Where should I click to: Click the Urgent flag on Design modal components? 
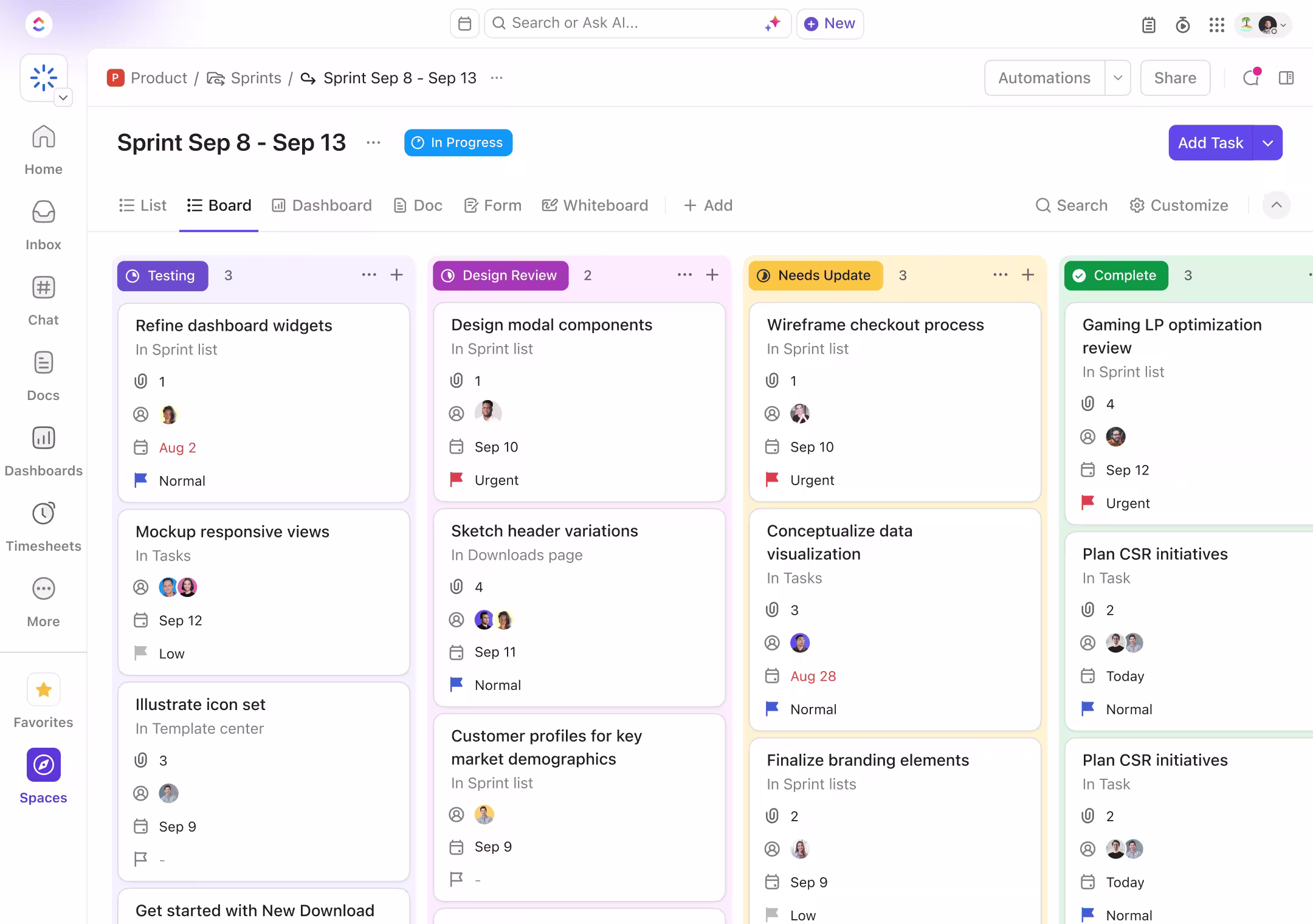tap(457, 480)
